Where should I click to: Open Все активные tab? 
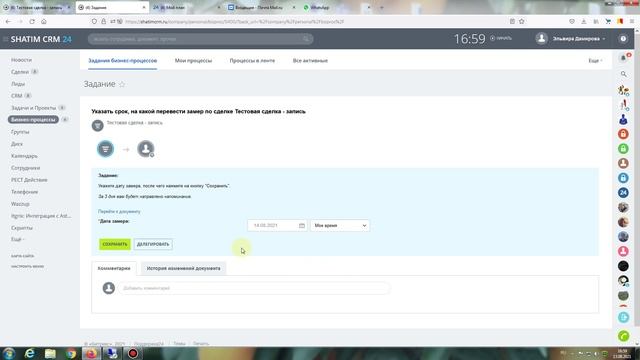(x=310, y=60)
